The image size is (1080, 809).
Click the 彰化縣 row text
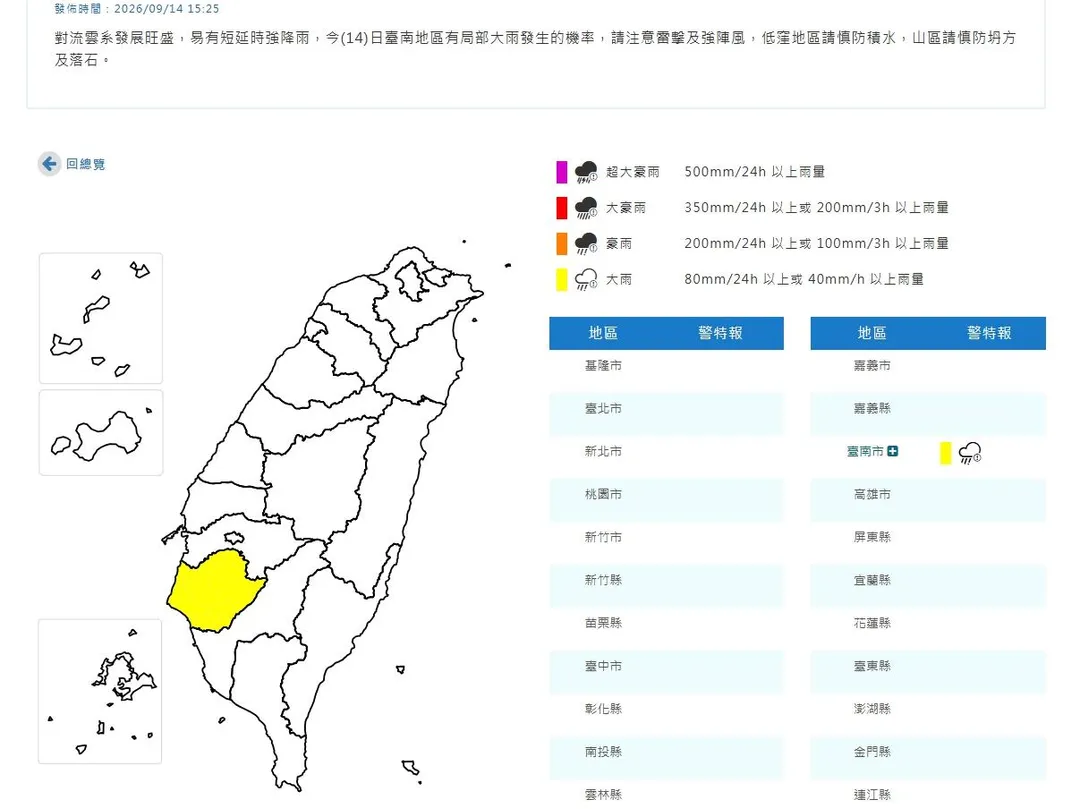603,708
